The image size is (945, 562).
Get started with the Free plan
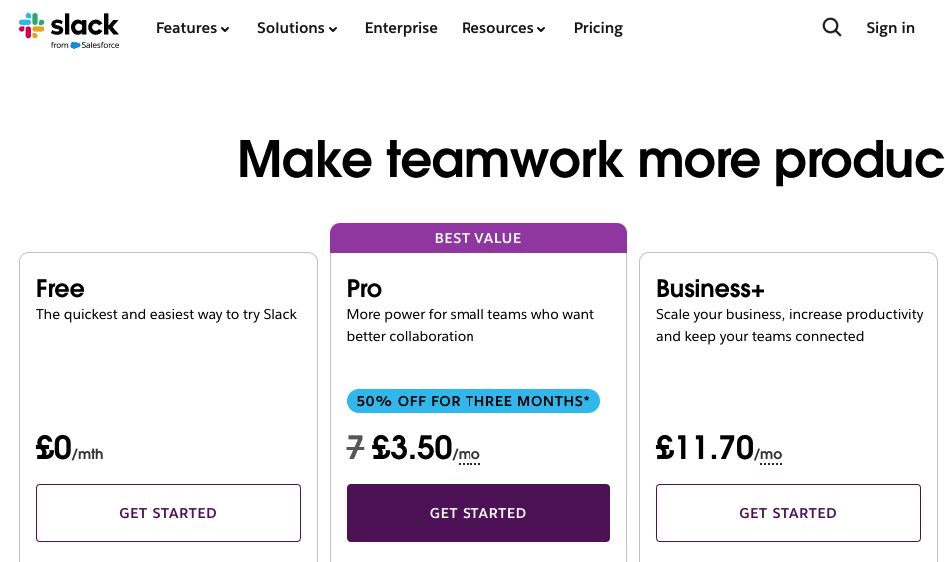(x=168, y=513)
